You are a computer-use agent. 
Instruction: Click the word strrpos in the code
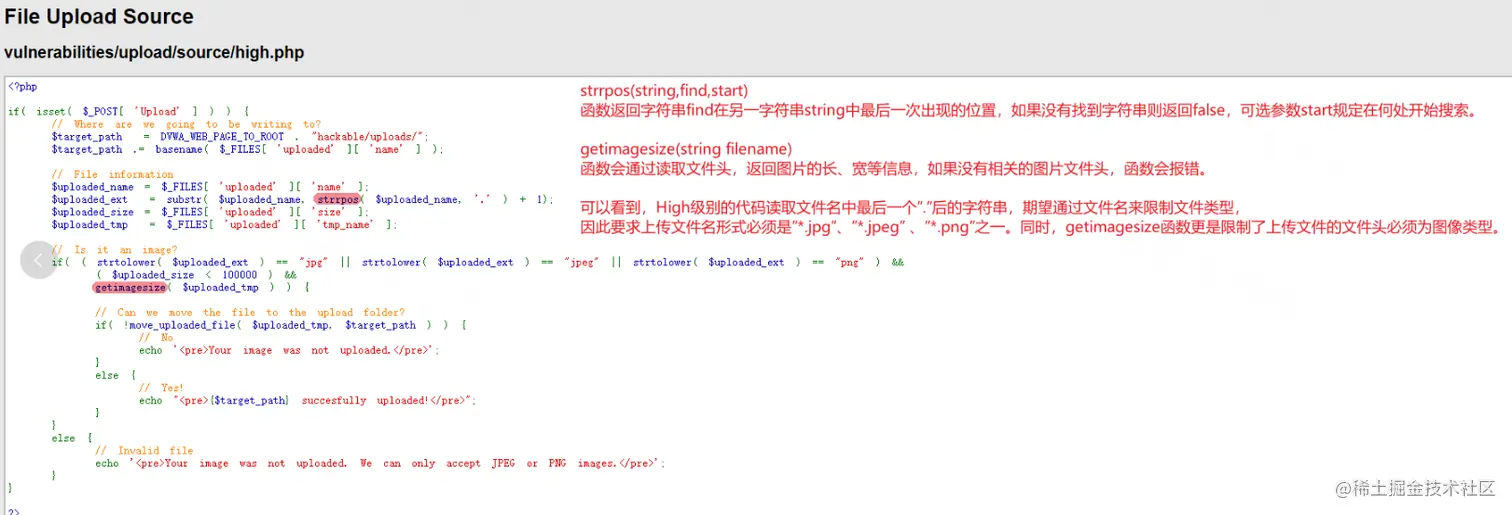[338, 199]
